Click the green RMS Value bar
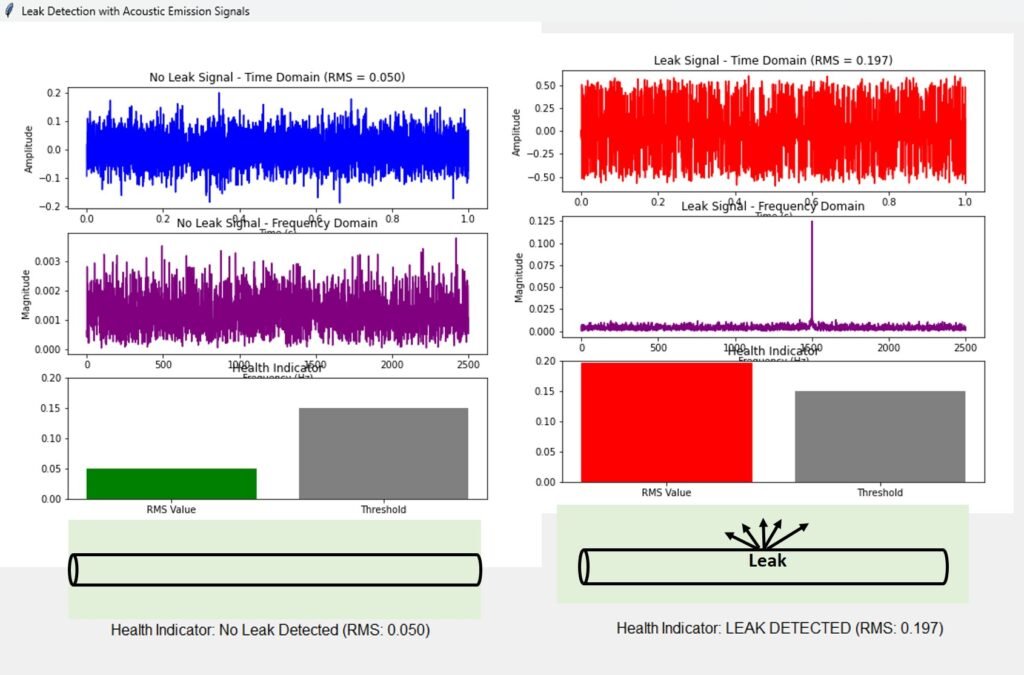 171,483
